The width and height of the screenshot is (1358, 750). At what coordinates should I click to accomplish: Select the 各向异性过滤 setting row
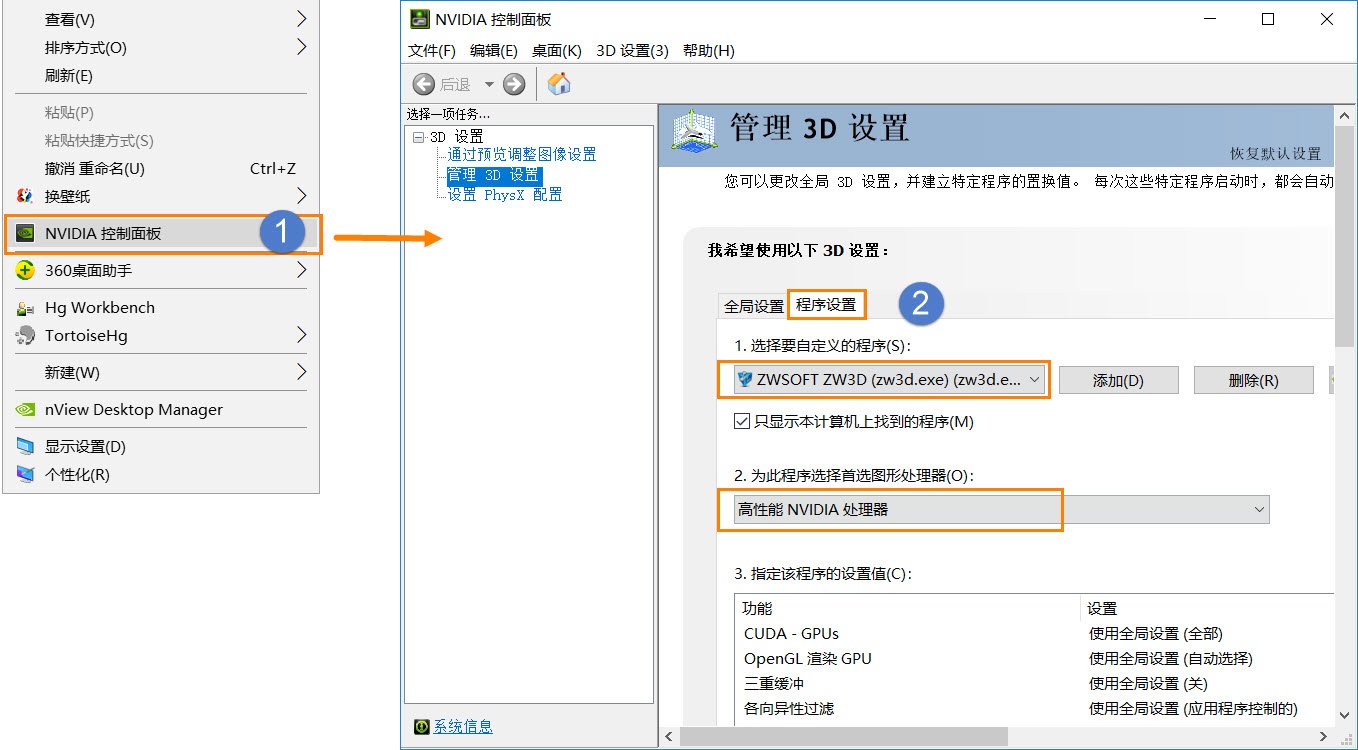1034,709
